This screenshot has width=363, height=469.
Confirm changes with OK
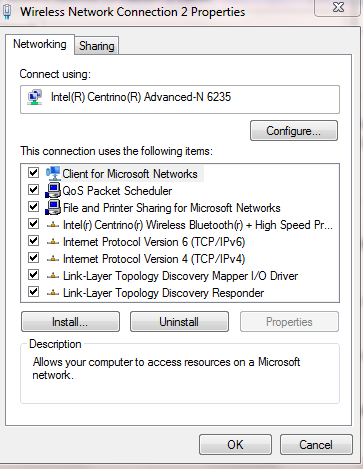pos(235,444)
